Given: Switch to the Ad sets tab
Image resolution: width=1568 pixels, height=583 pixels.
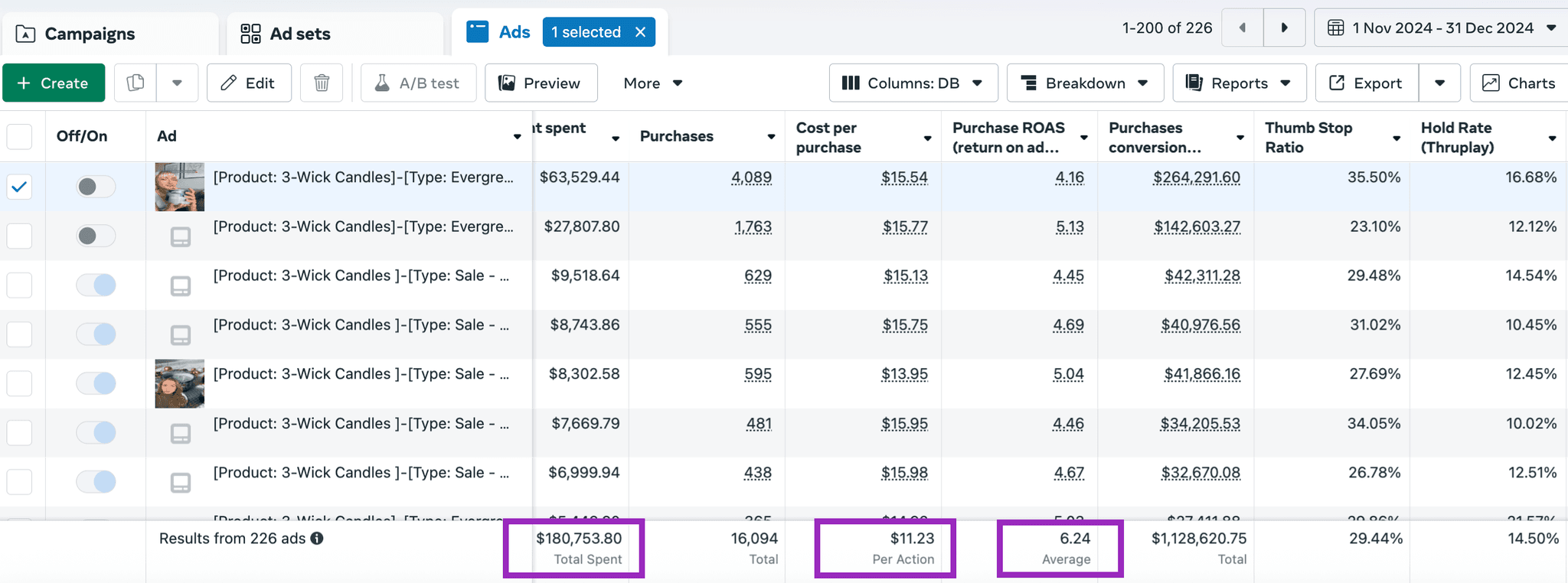Looking at the screenshot, I should [335, 34].
